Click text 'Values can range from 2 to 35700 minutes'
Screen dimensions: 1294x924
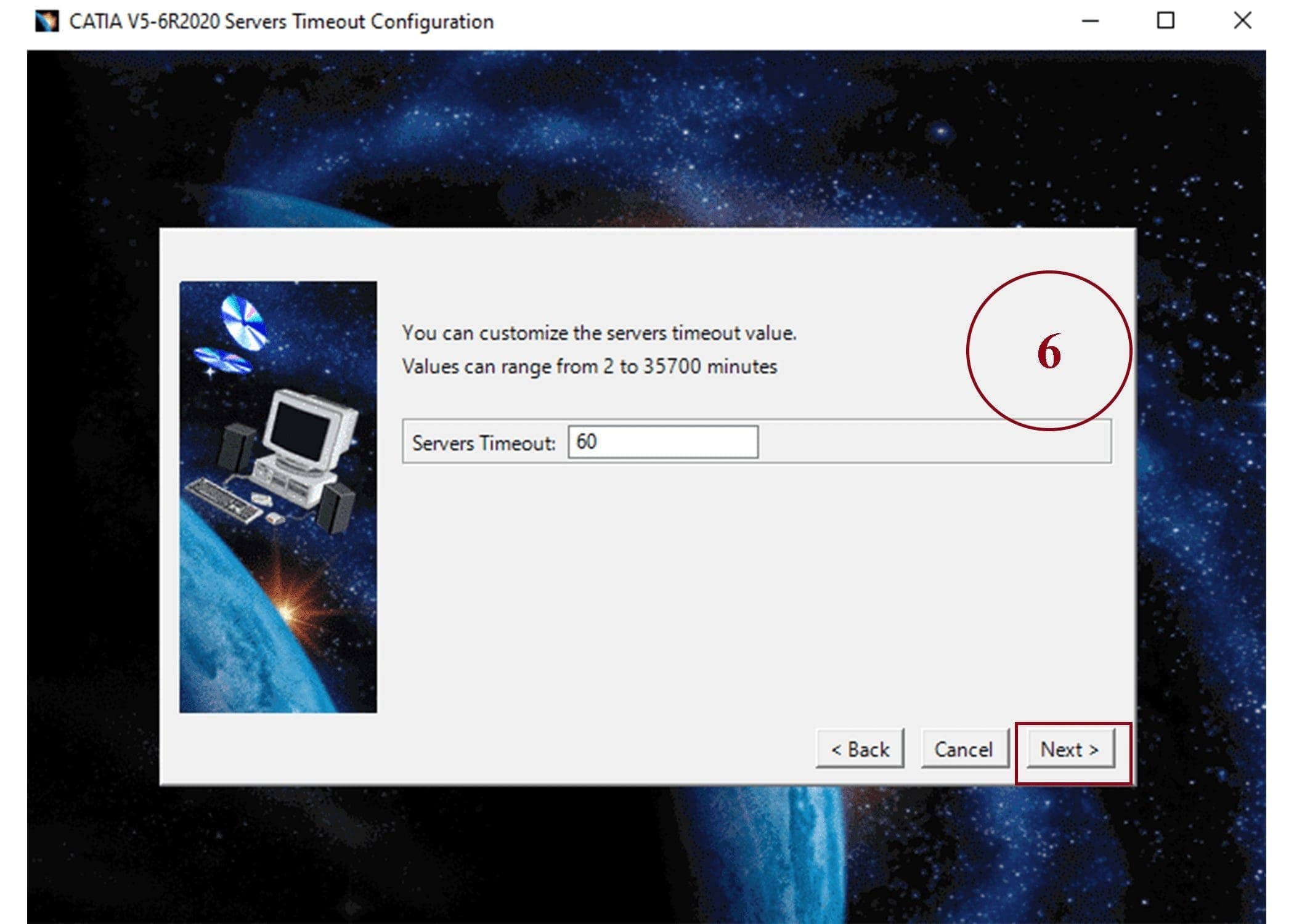pyautogui.click(x=590, y=367)
